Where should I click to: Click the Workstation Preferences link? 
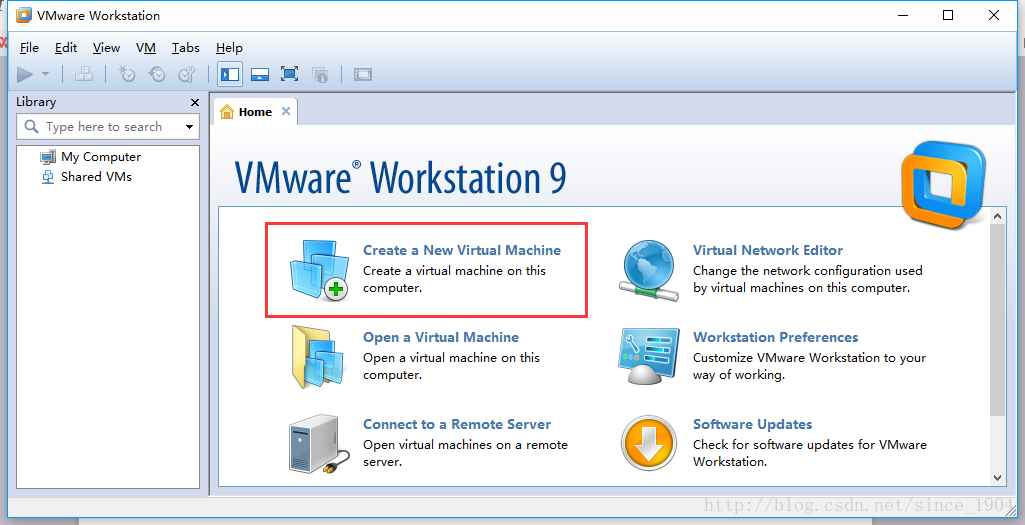[775, 337]
